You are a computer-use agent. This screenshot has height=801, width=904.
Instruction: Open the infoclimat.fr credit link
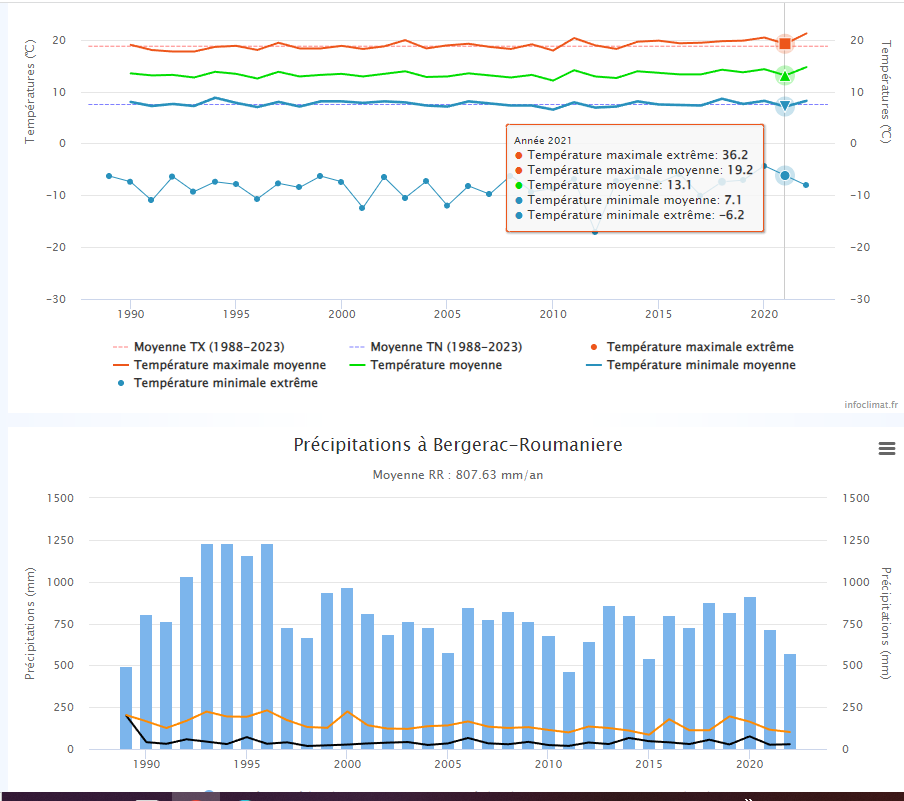pyautogui.click(x=871, y=404)
